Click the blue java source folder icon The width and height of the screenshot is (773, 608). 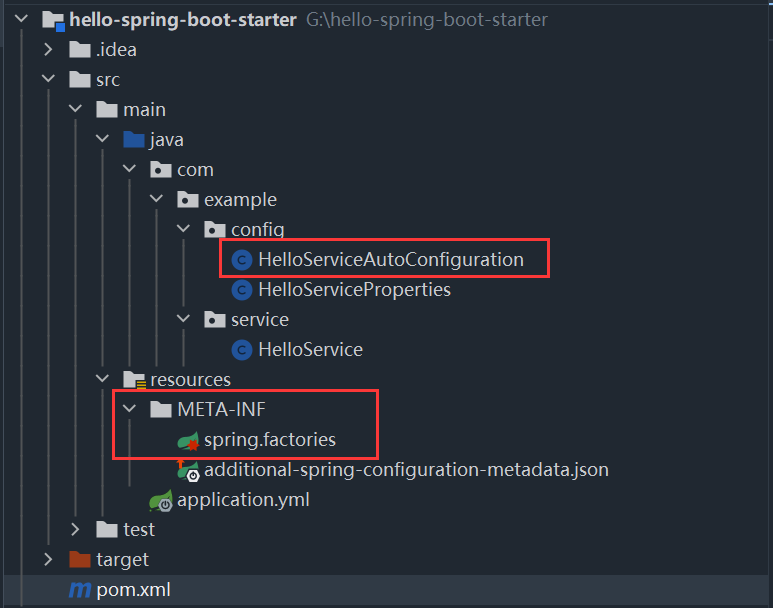coord(133,140)
